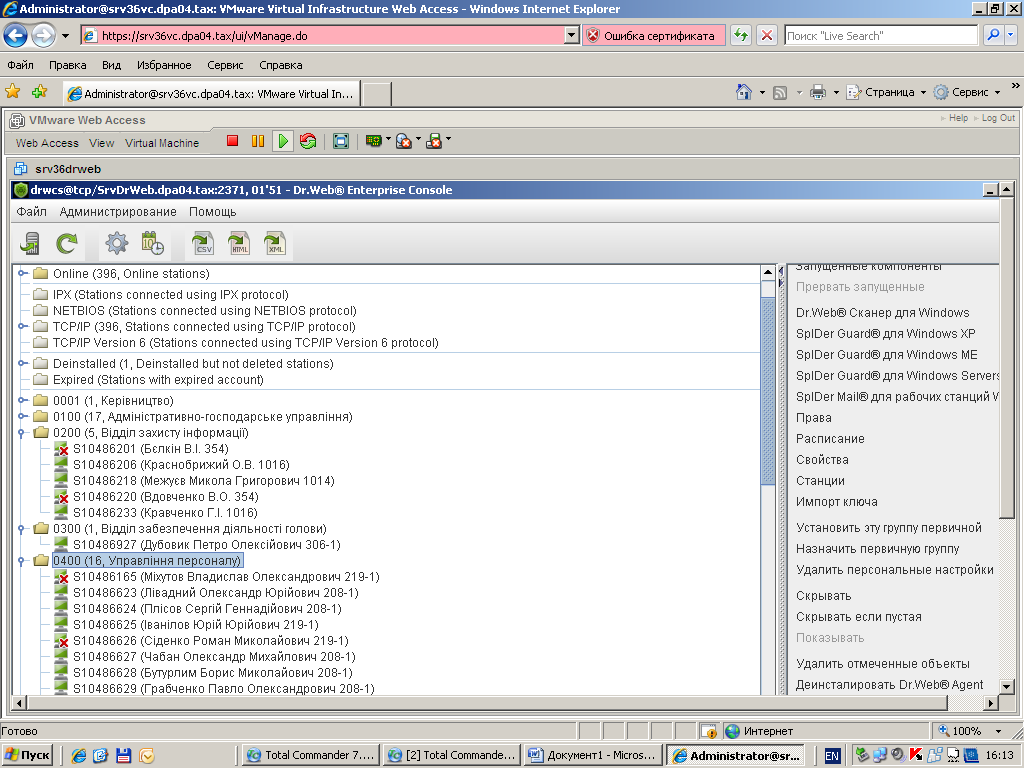The height and width of the screenshot is (768, 1024).
Task: Open the Virtual Machine menu
Action: click(162, 143)
